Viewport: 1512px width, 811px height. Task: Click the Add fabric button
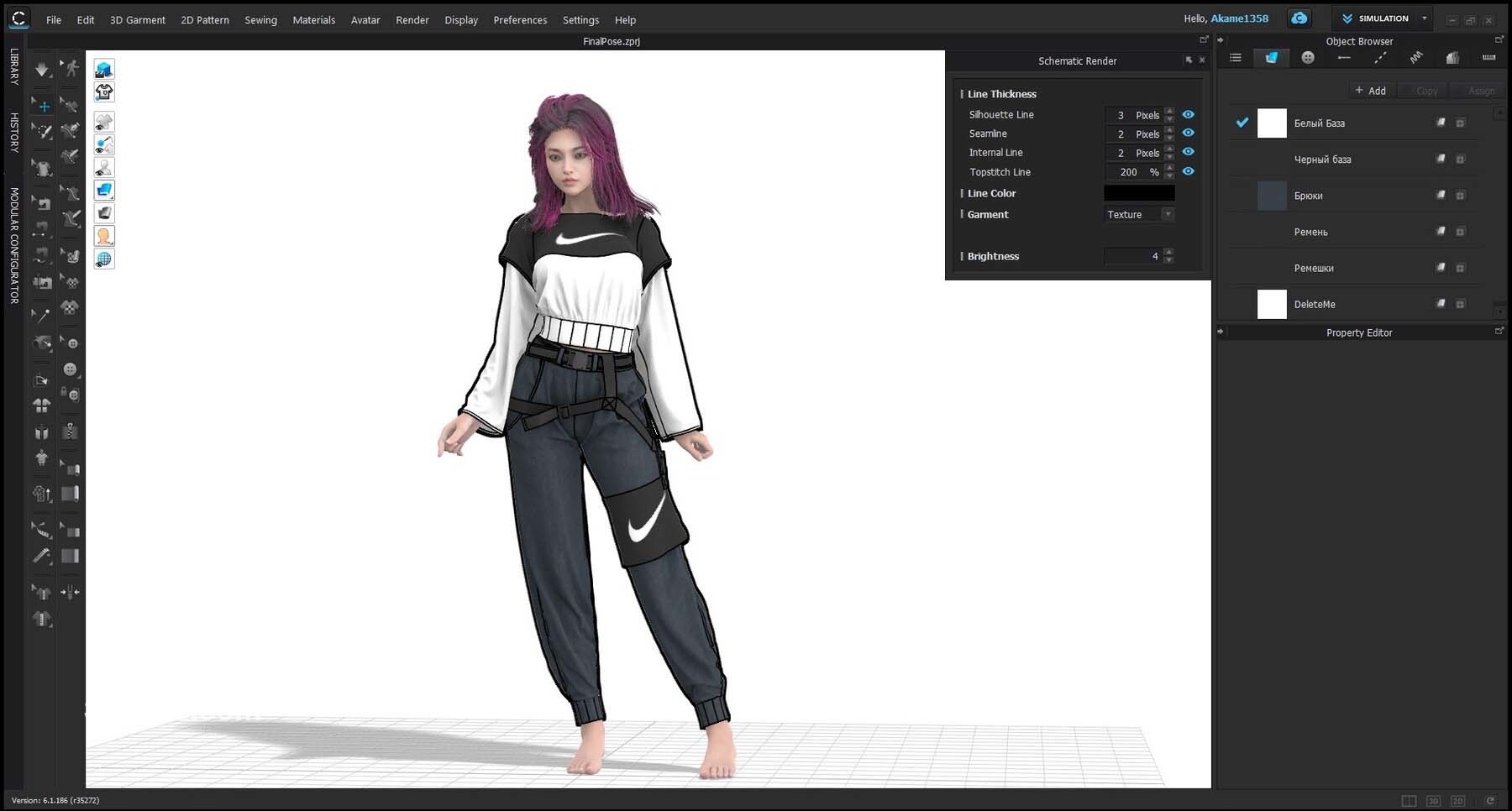(x=1370, y=91)
